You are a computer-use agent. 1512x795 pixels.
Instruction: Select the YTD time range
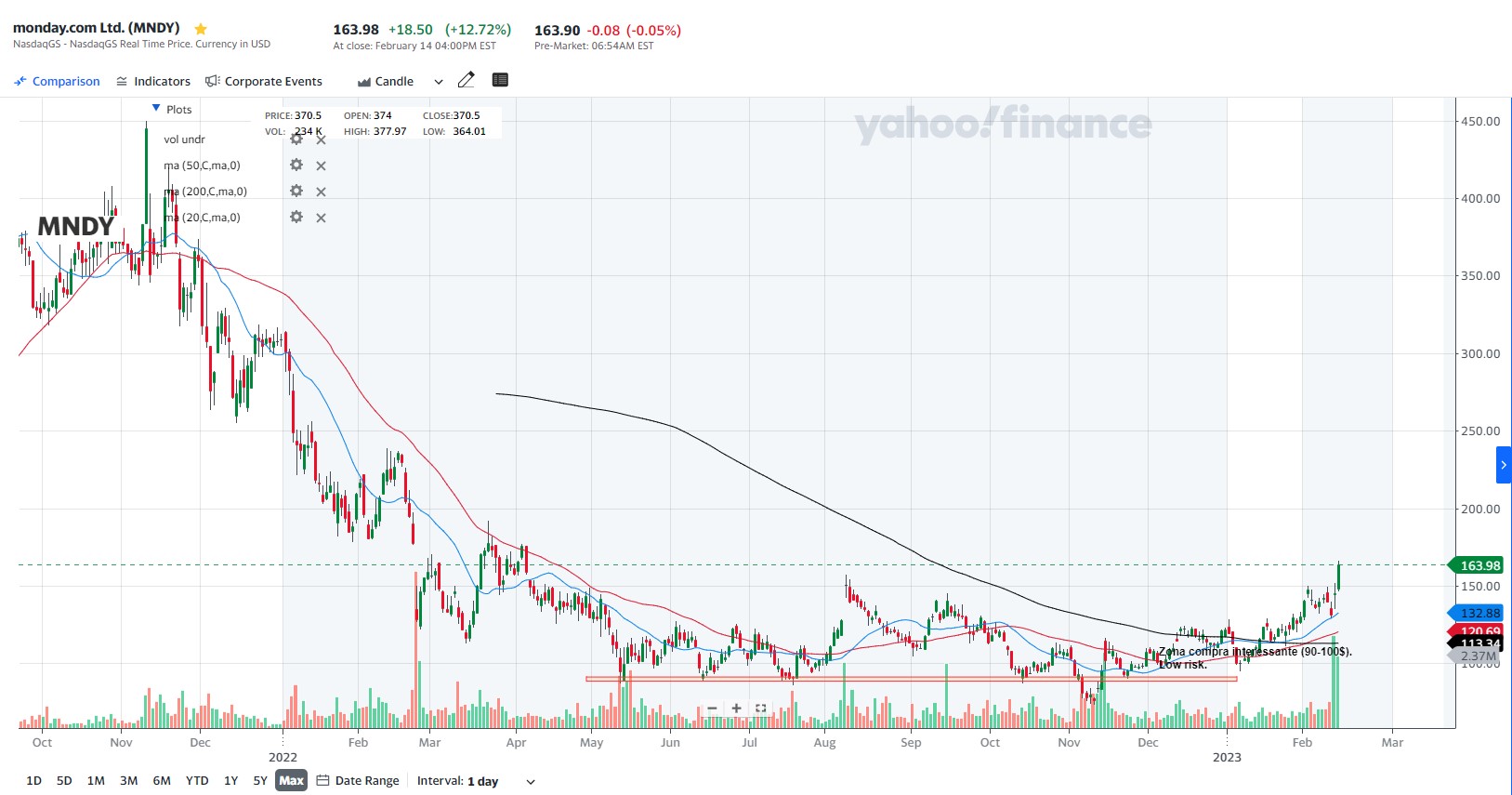pyautogui.click(x=197, y=781)
